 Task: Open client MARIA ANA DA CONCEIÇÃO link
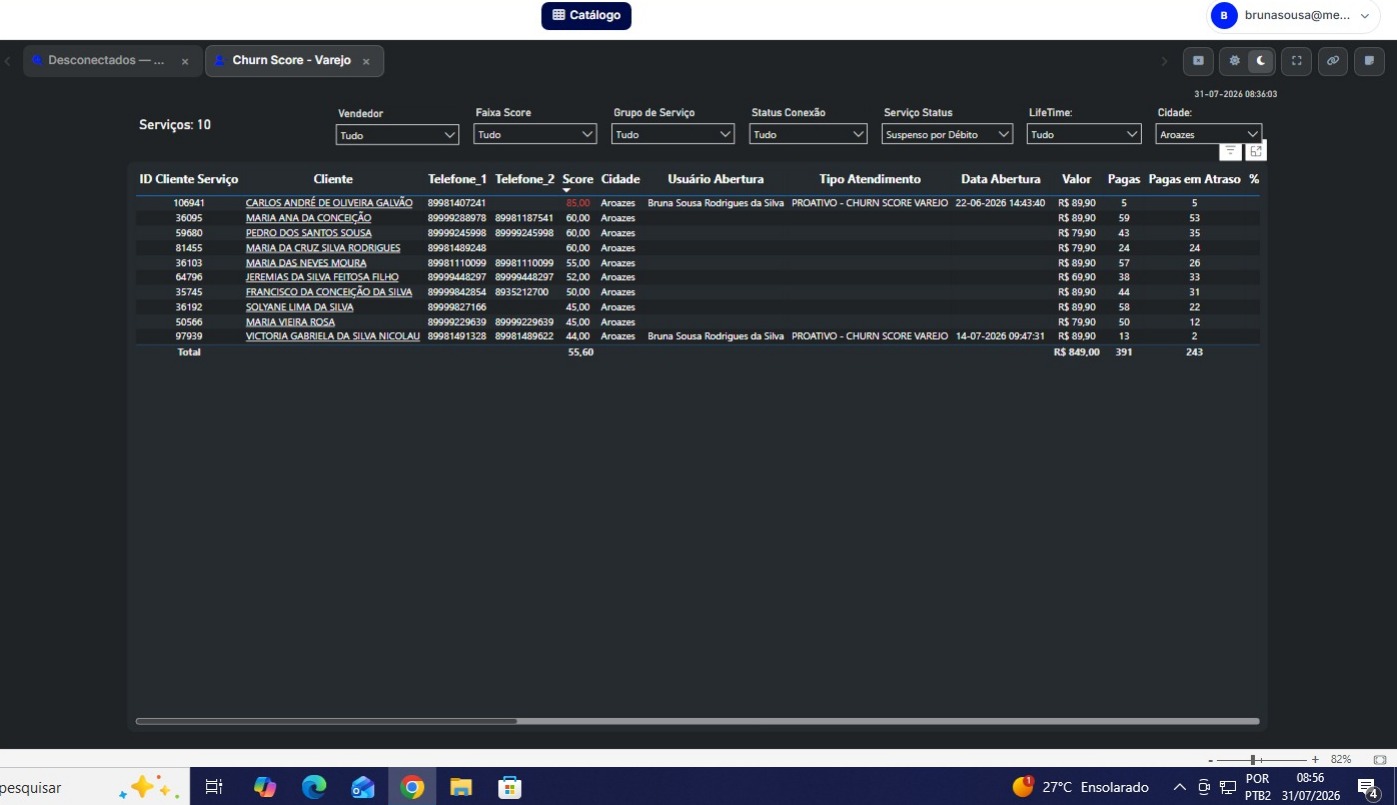[308, 218]
